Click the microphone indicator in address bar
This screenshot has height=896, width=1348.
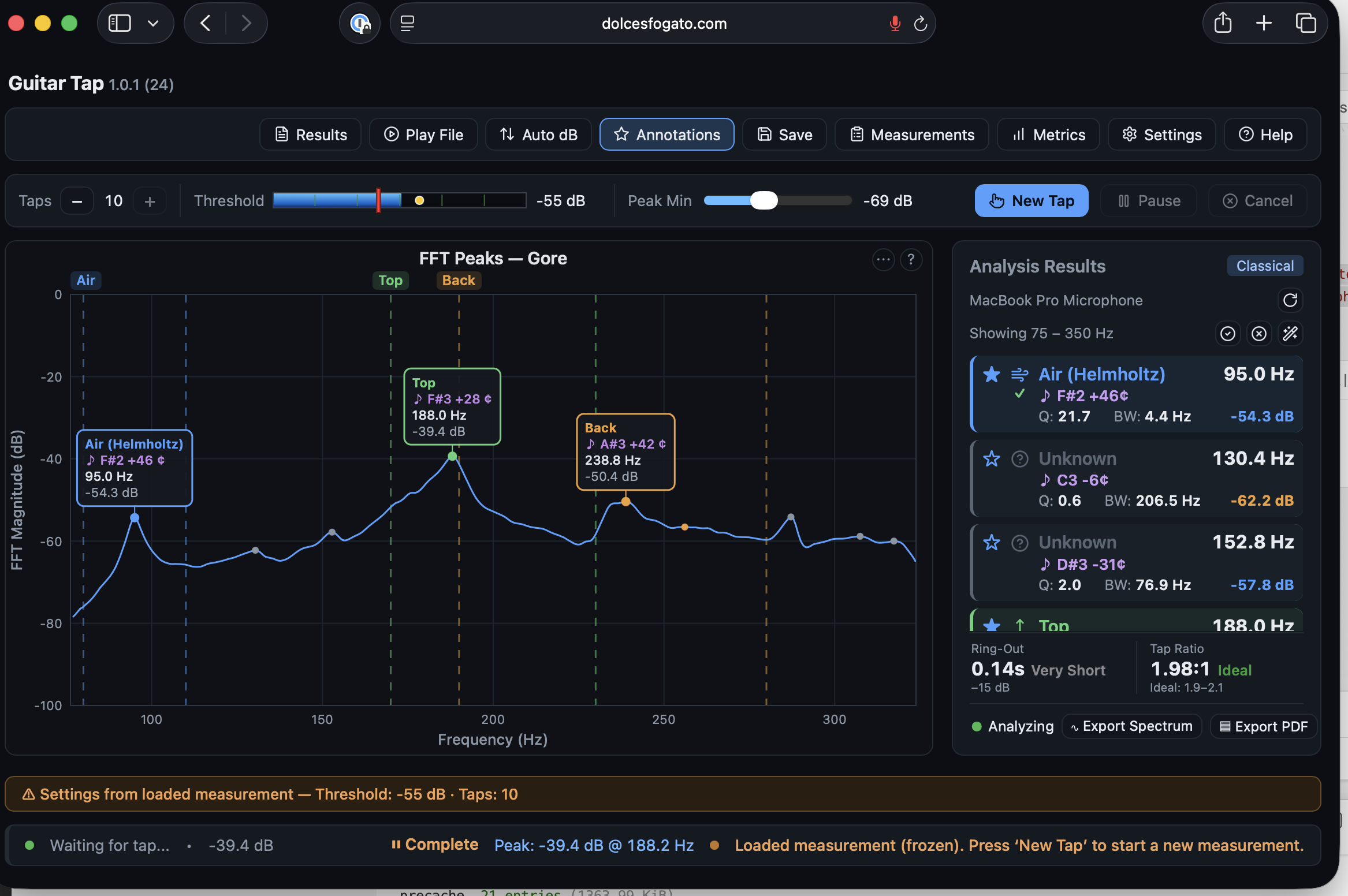895,23
